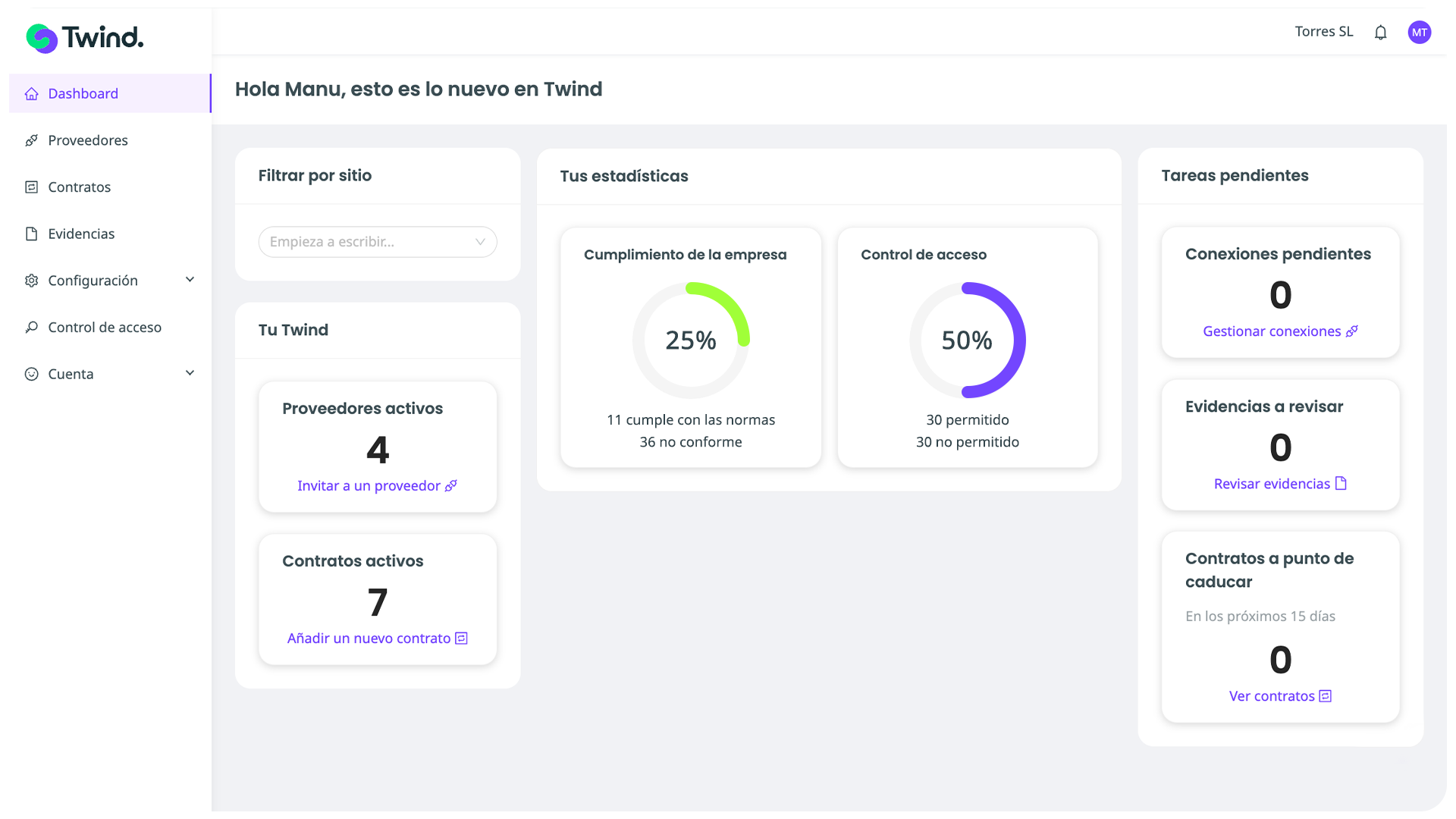Expand the Cuenta submenu chevron
The height and width of the screenshot is (819, 1456).
tap(190, 373)
